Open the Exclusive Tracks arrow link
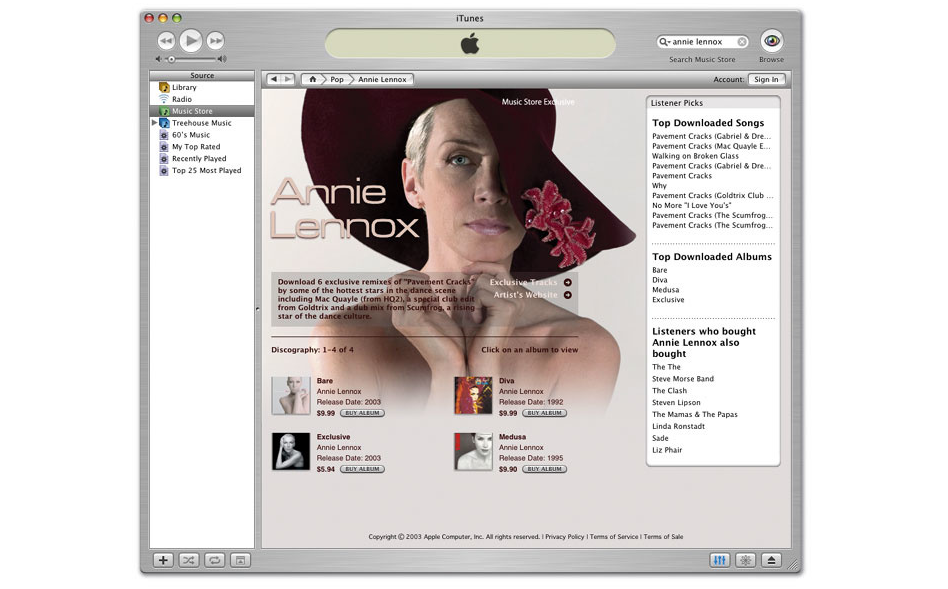This screenshot has height=589, width=948. click(568, 282)
